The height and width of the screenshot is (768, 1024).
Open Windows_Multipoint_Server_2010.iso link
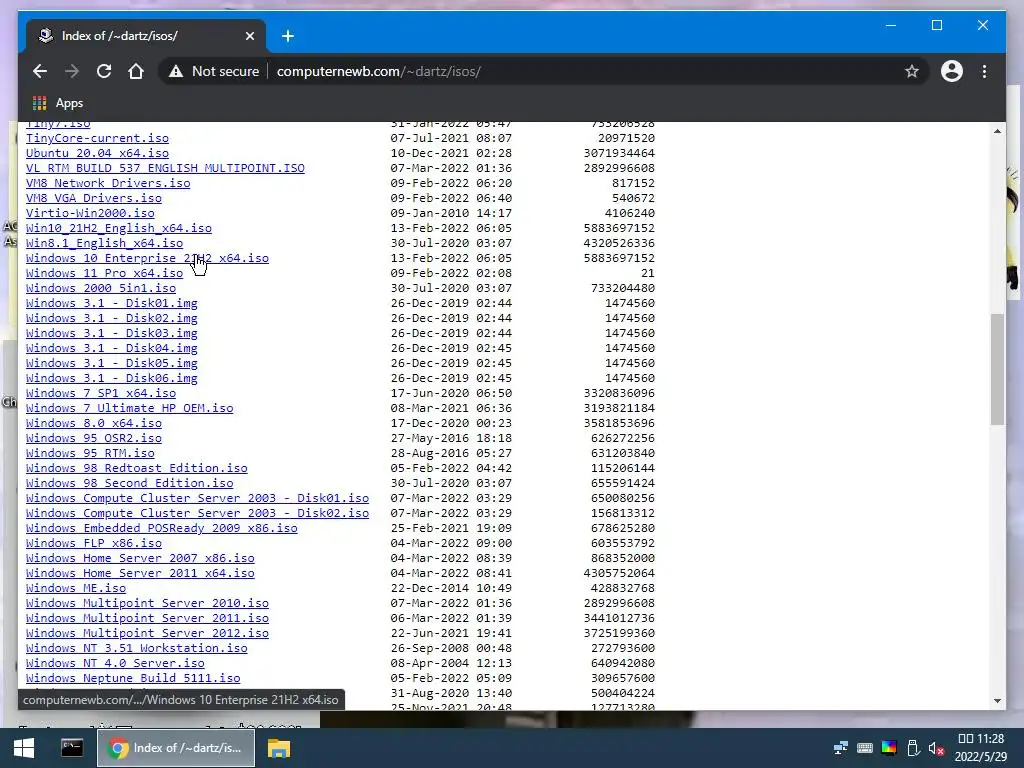147,604
